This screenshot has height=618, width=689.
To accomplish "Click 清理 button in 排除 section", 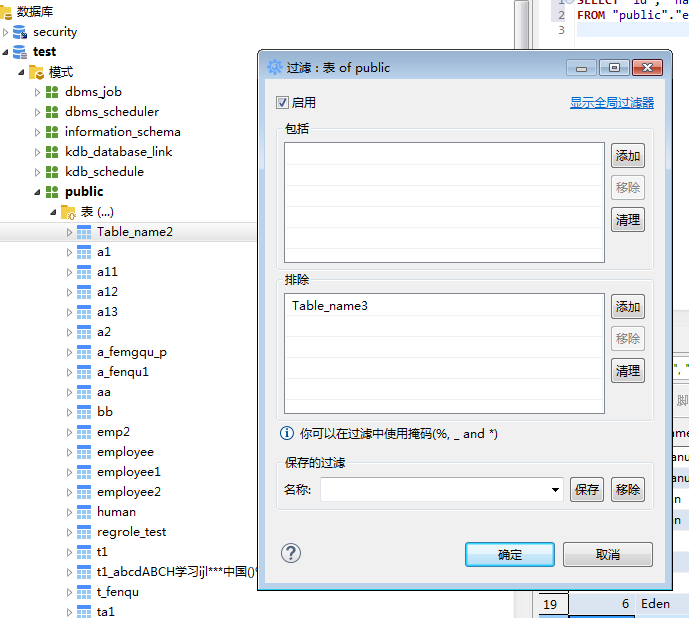I will 627,371.
